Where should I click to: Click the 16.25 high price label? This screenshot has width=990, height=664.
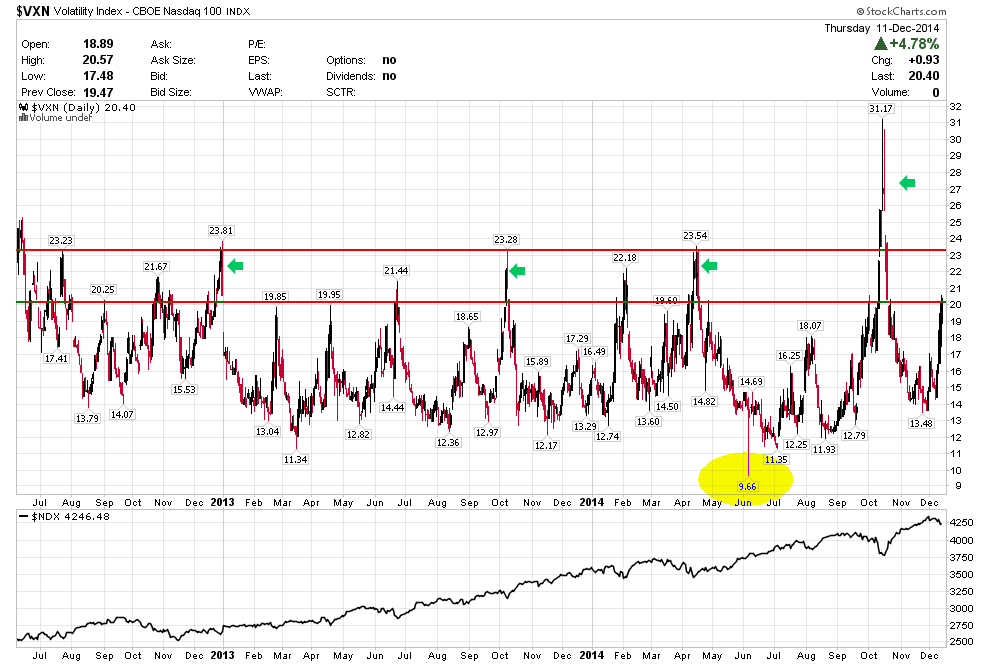789,356
